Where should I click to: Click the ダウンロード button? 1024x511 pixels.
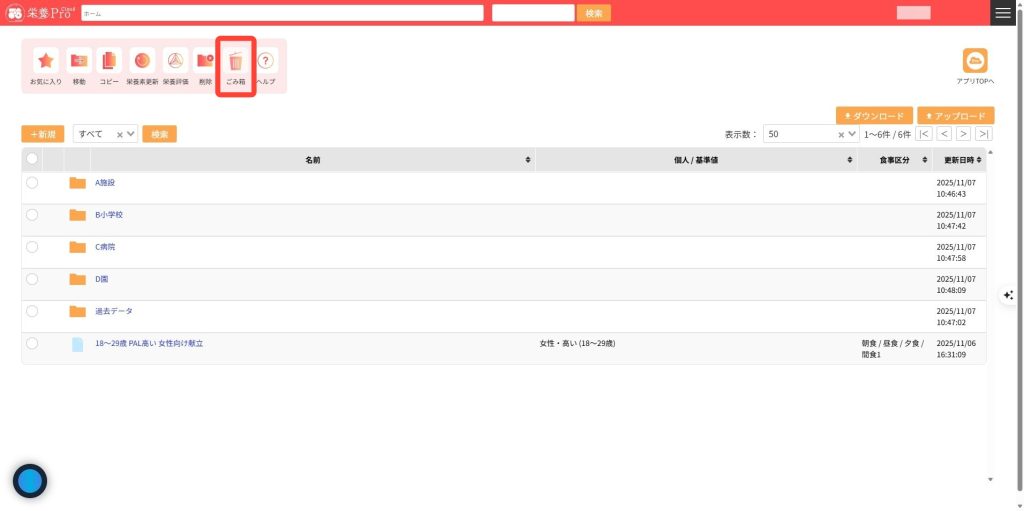[874, 116]
